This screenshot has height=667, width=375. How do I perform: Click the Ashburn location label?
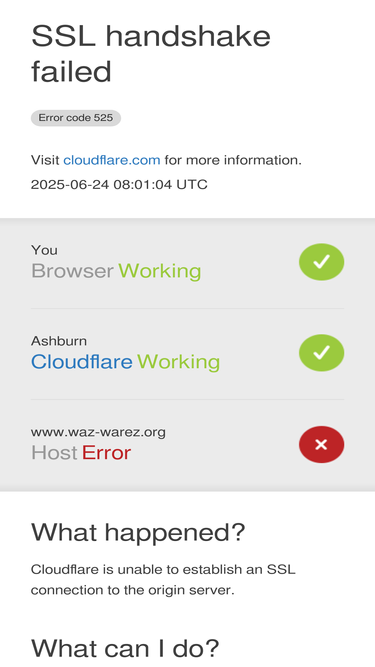point(59,341)
